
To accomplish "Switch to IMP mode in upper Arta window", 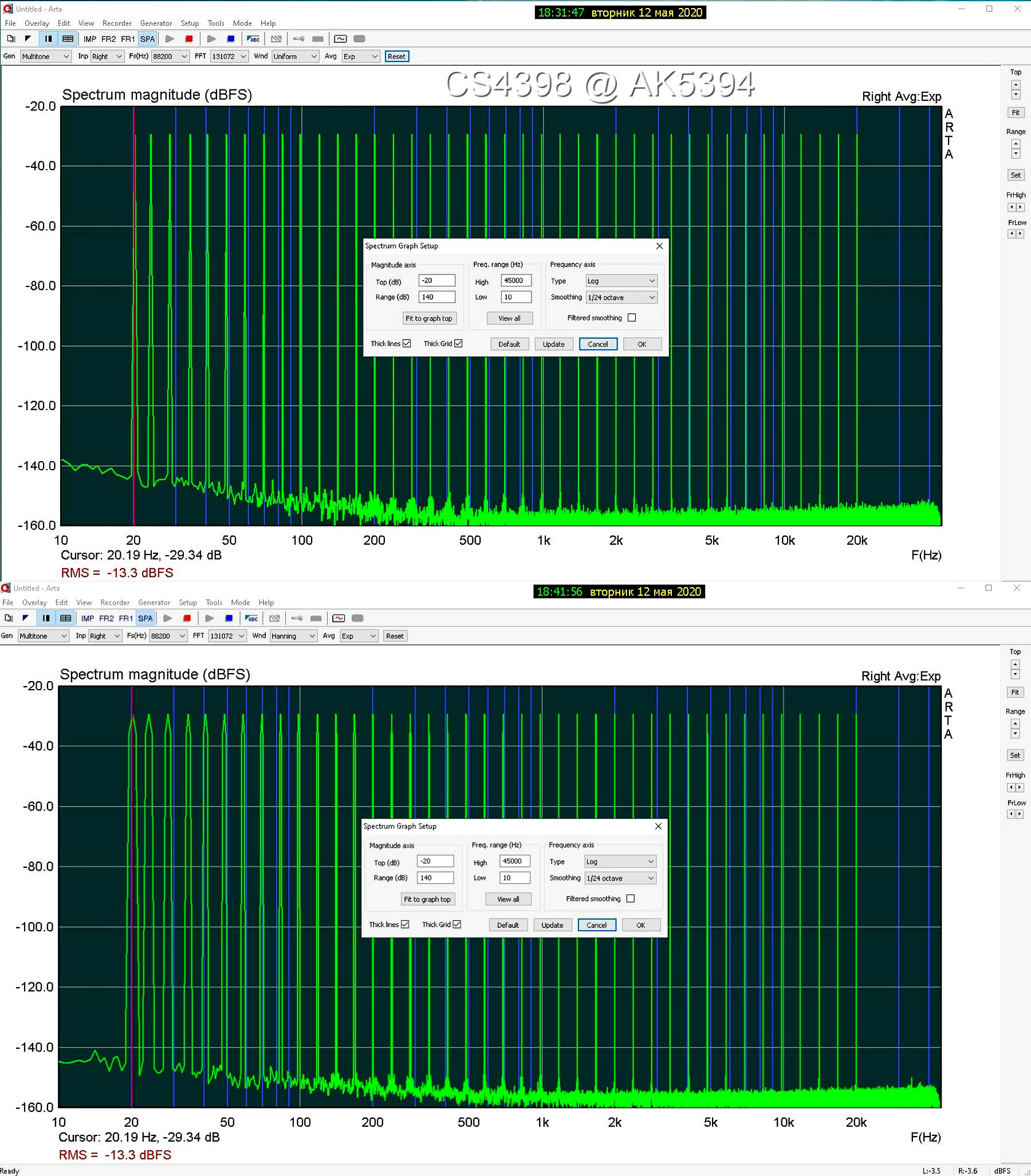I will point(90,39).
